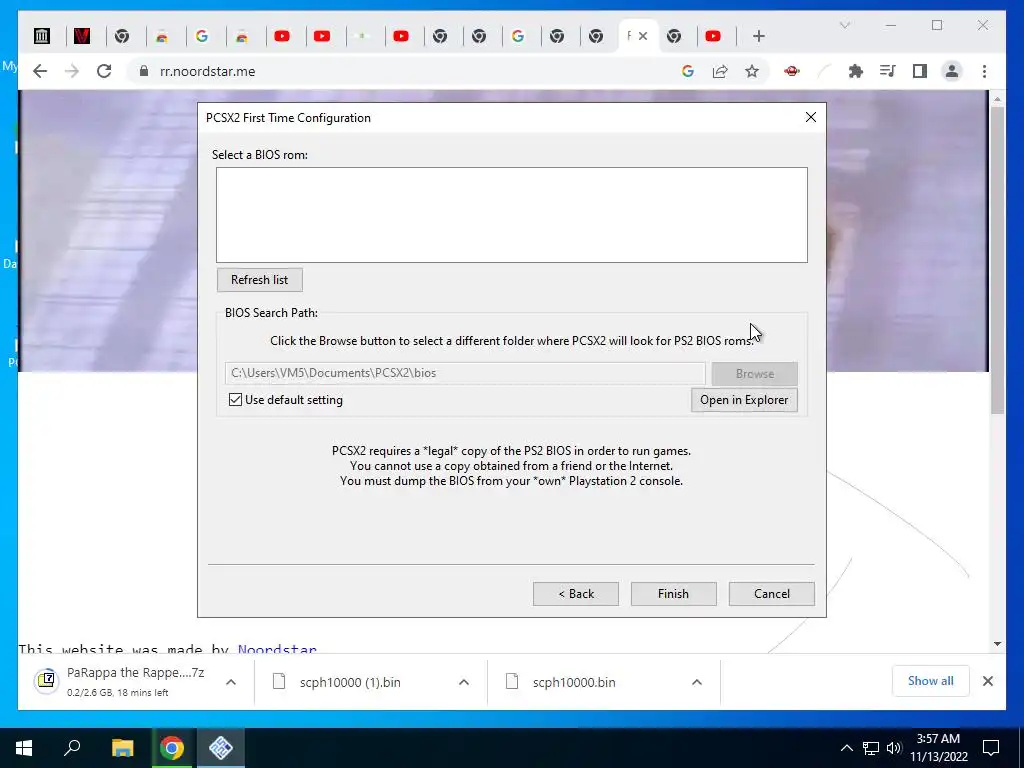Click the page scrollbar down arrow
The height and width of the screenshot is (768, 1024).
click(x=997, y=643)
